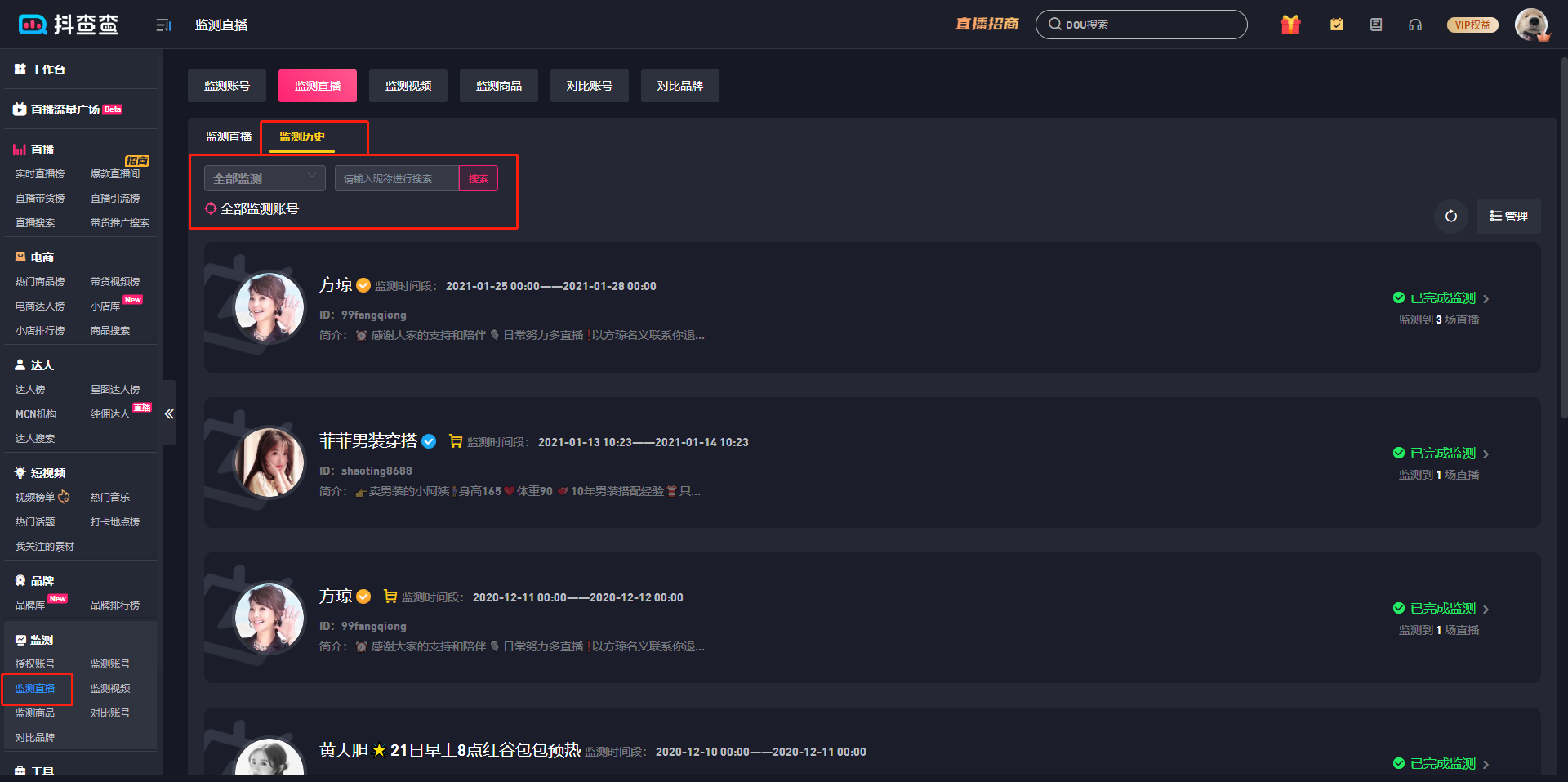The width and height of the screenshot is (1568, 782).
Task: Click the VIP权益 badge
Action: (1472, 25)
